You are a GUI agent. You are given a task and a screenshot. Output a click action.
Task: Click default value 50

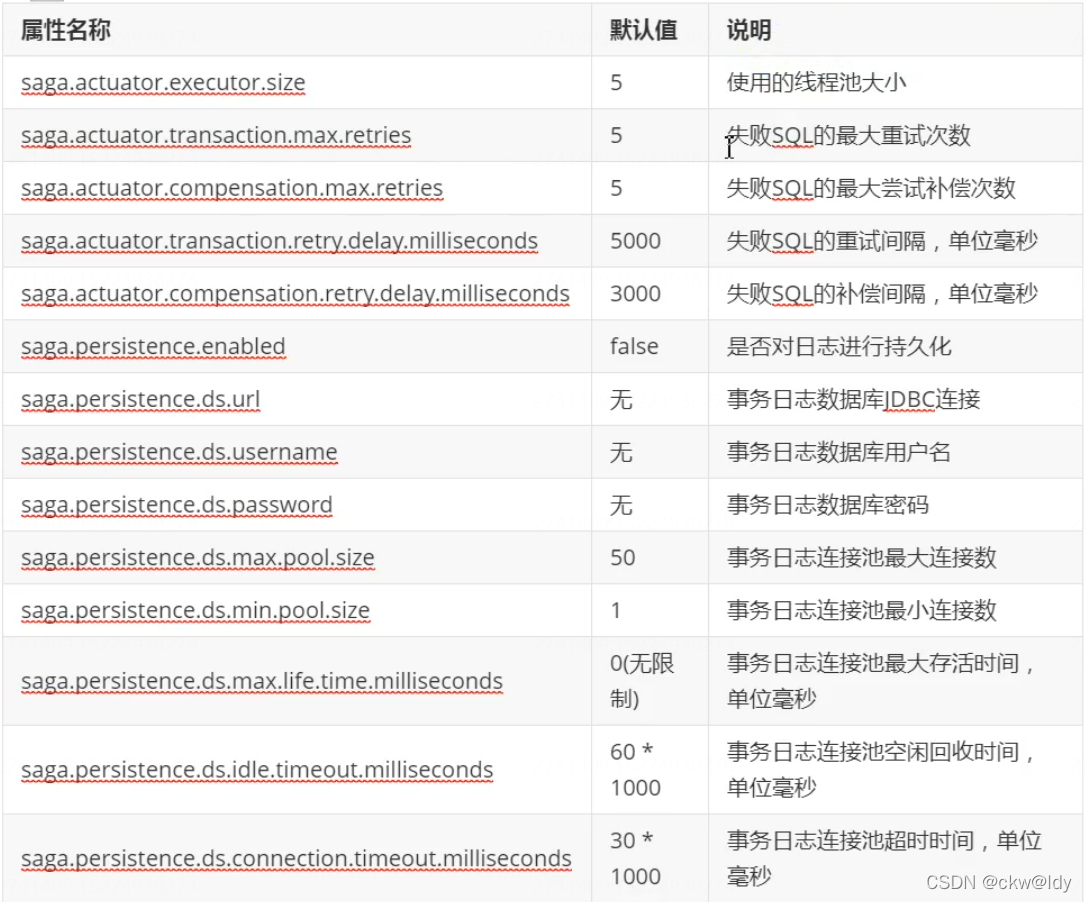(x=623, y=557)
